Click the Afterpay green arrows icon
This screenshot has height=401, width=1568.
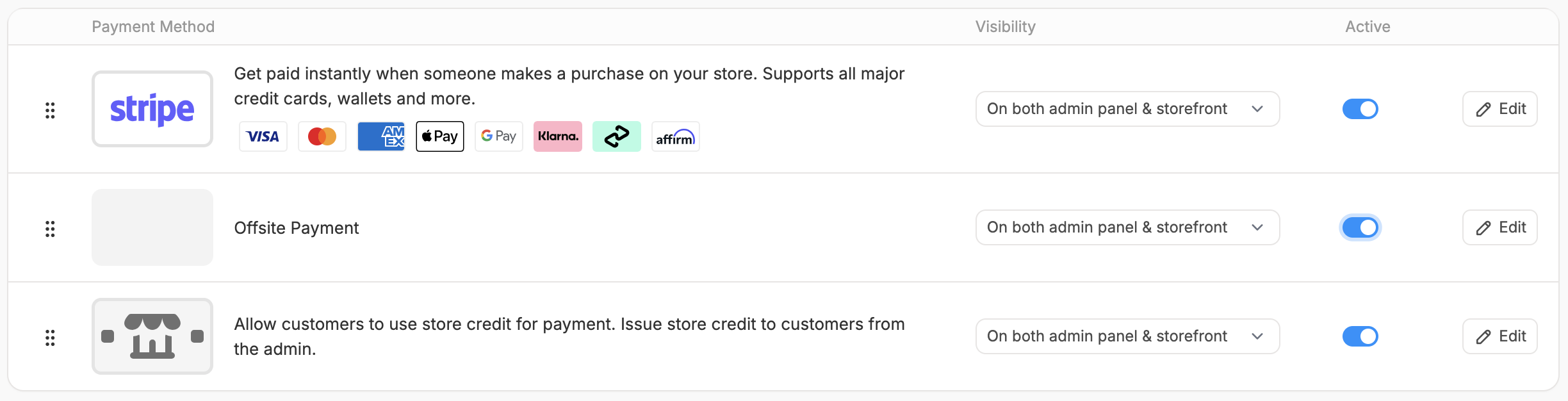click(617, 136)
